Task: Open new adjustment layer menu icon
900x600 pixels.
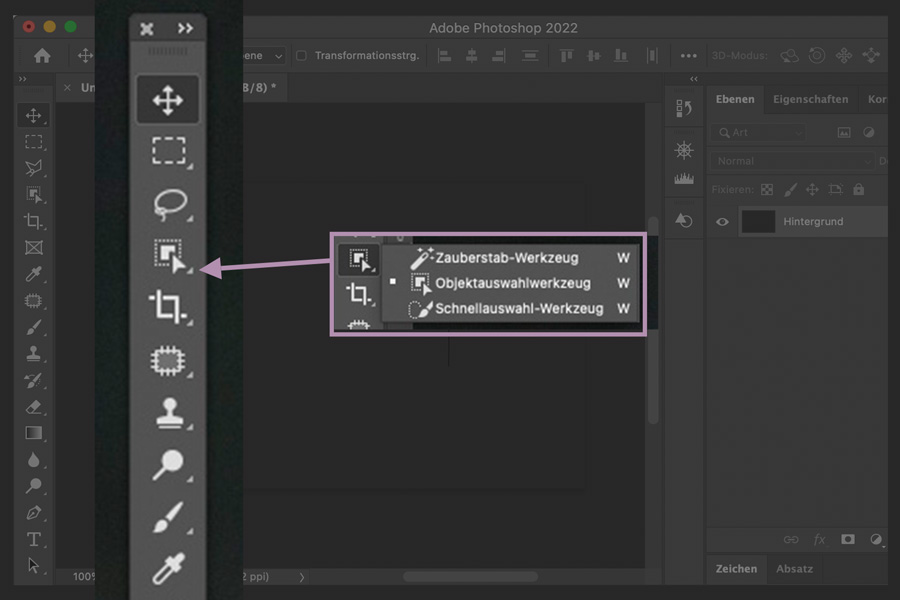Action: [x=876, y=539]
